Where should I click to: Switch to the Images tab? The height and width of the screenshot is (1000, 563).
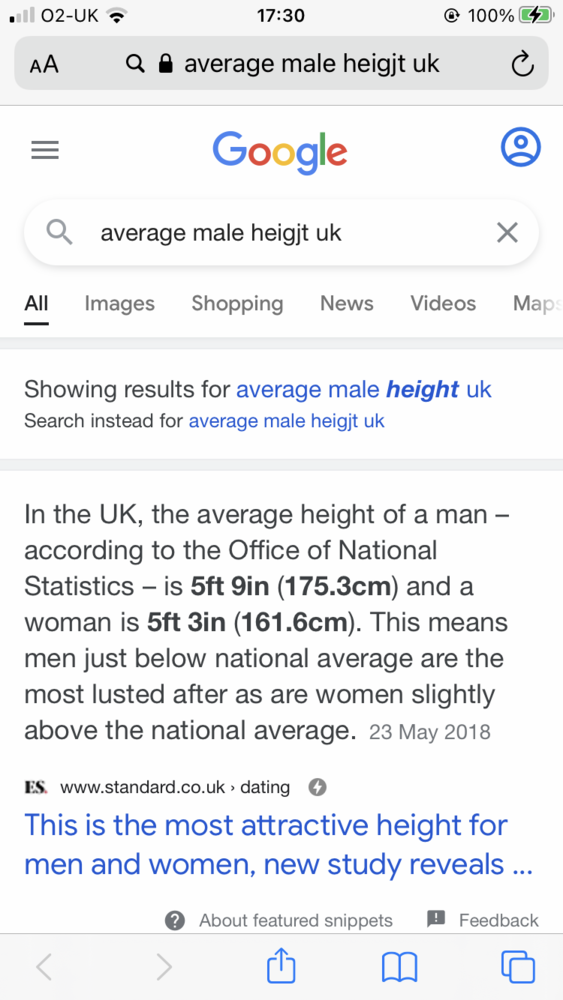120,304
